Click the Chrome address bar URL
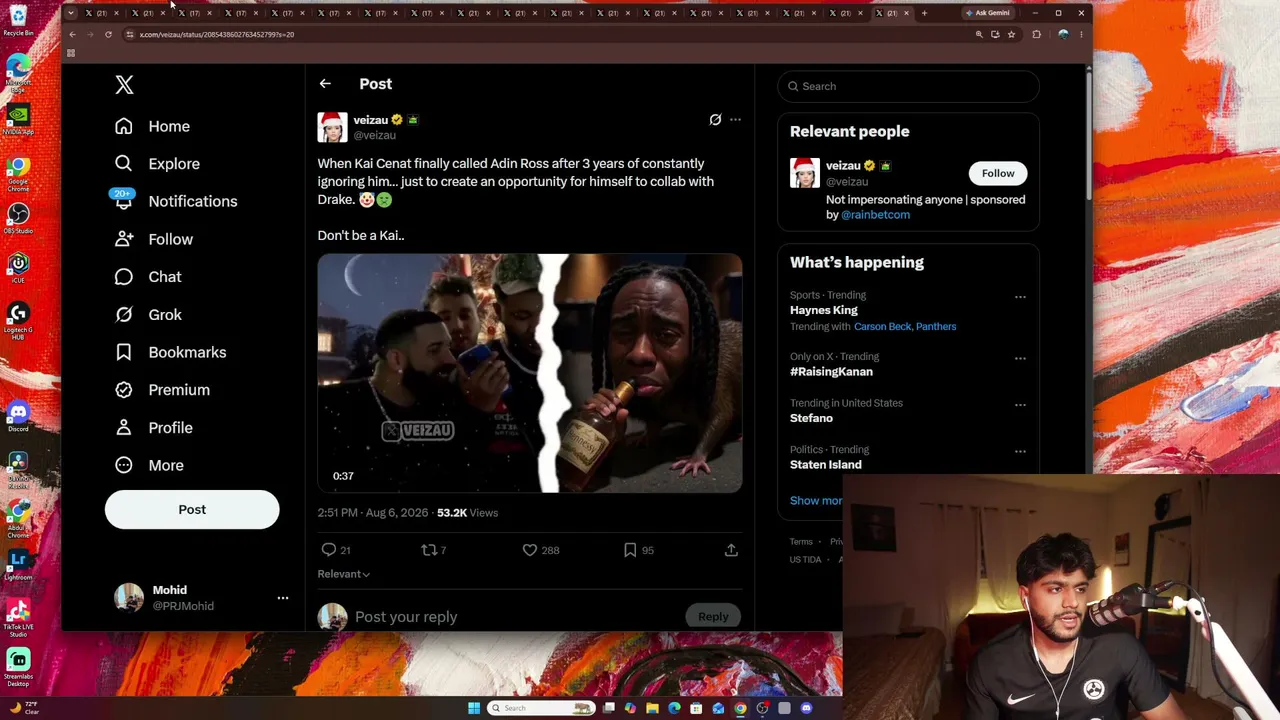This screenshot has width=1280, height=720. point(217,34)
